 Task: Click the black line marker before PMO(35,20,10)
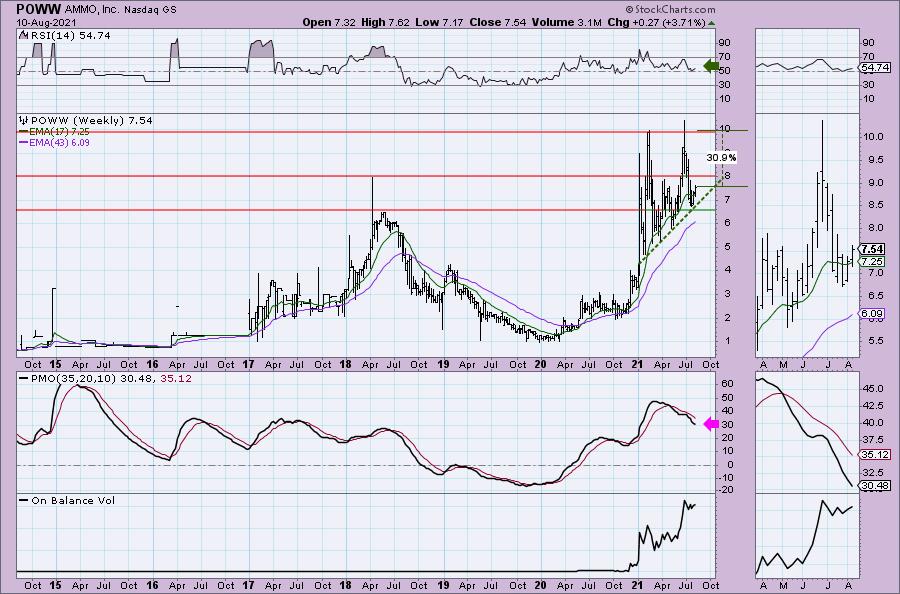click(23, 379)
